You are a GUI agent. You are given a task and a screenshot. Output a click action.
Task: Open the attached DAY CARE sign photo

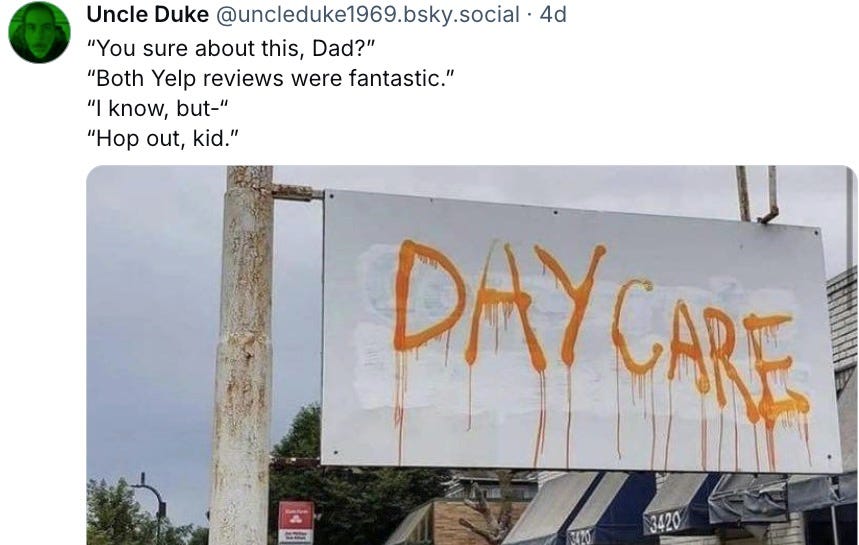coord(472,355)
